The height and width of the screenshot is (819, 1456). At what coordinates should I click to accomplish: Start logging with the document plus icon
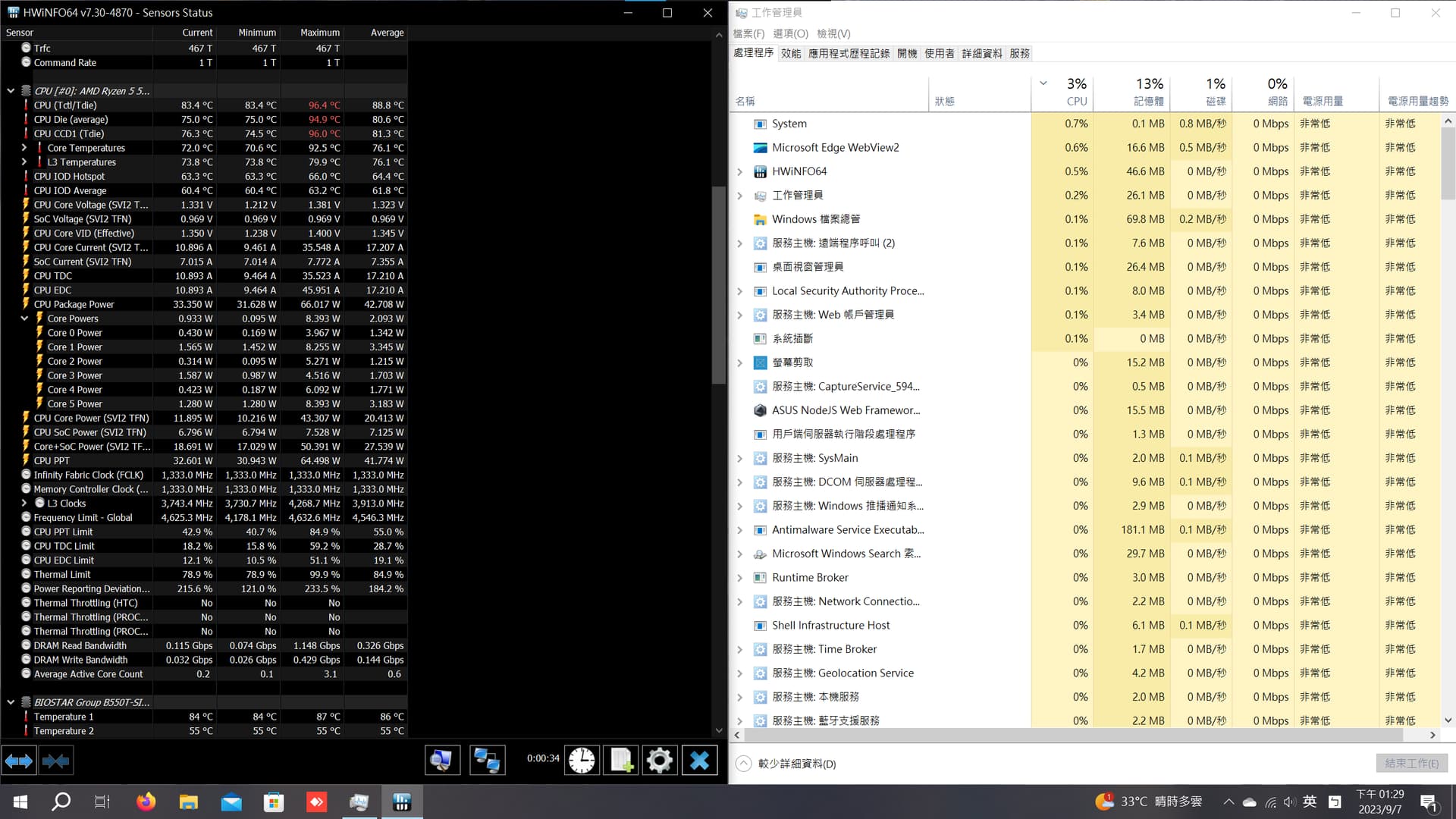[x=621, y=760]
